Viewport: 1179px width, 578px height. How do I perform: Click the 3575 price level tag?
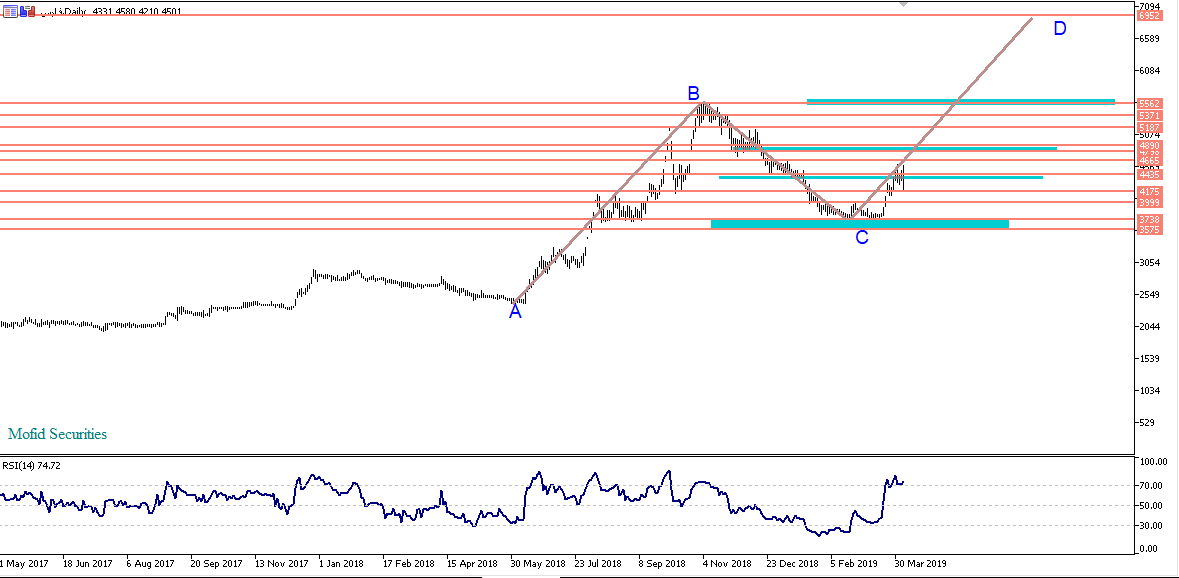tap(1149, 230)
